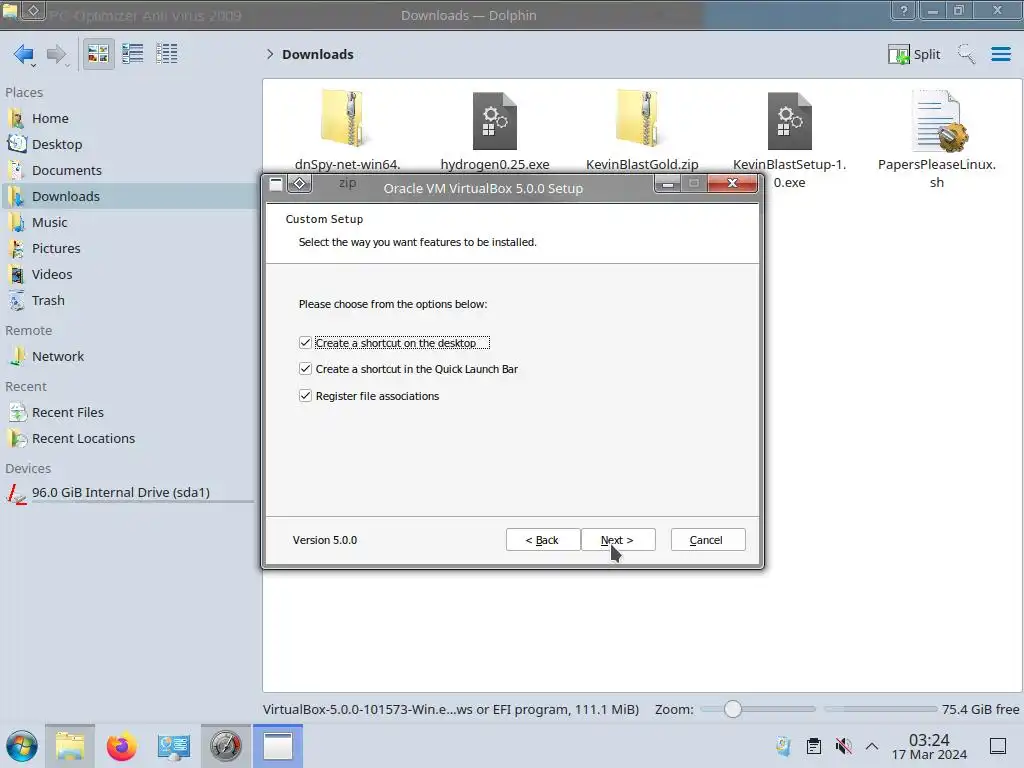Screen dimensions: 1024x768
Task: Open the Start menu orb
Action: [22, 746]
